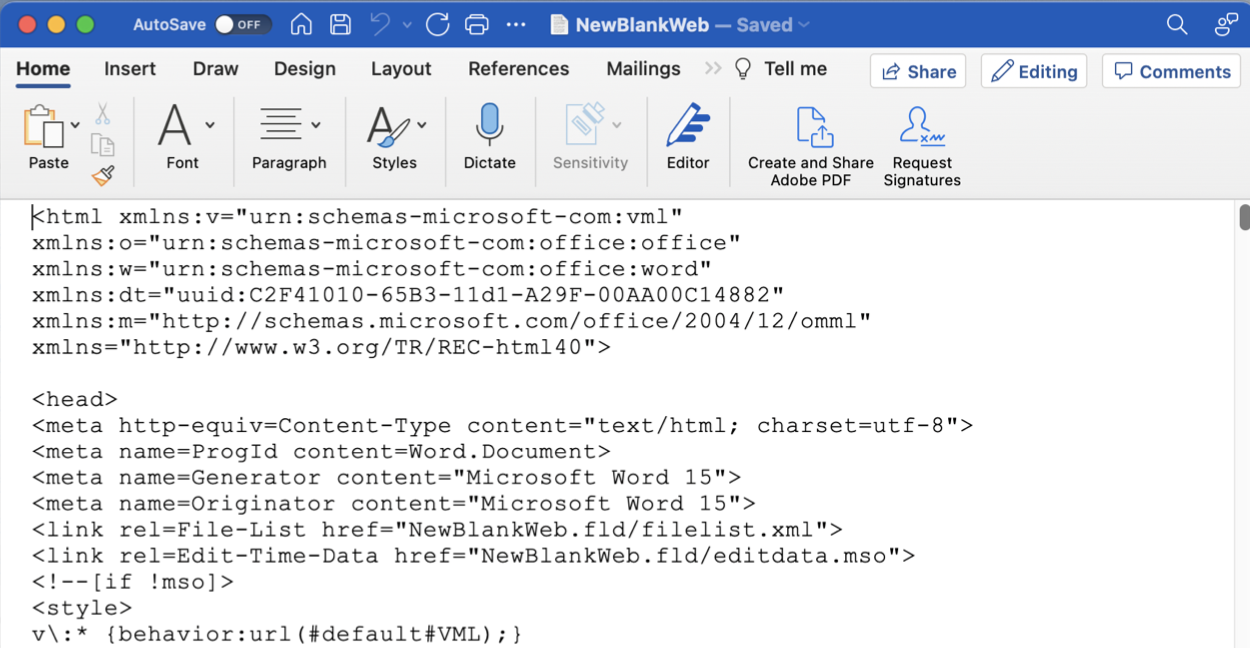The image size is (1250, 648).
Task: Click the Print icon in title bar
Action: [477, 25]
